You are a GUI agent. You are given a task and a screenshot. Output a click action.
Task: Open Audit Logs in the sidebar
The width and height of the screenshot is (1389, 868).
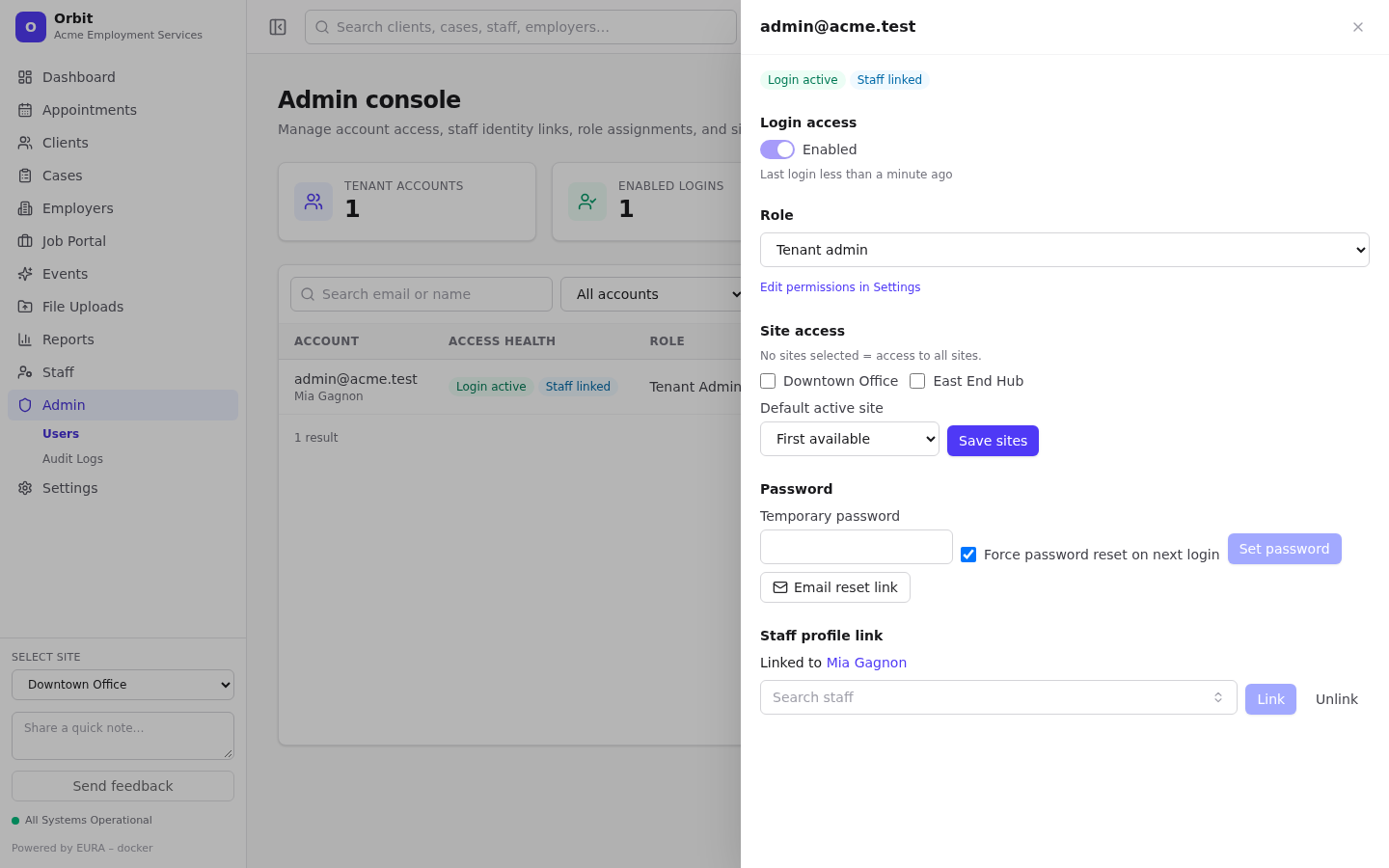point(72,459)
